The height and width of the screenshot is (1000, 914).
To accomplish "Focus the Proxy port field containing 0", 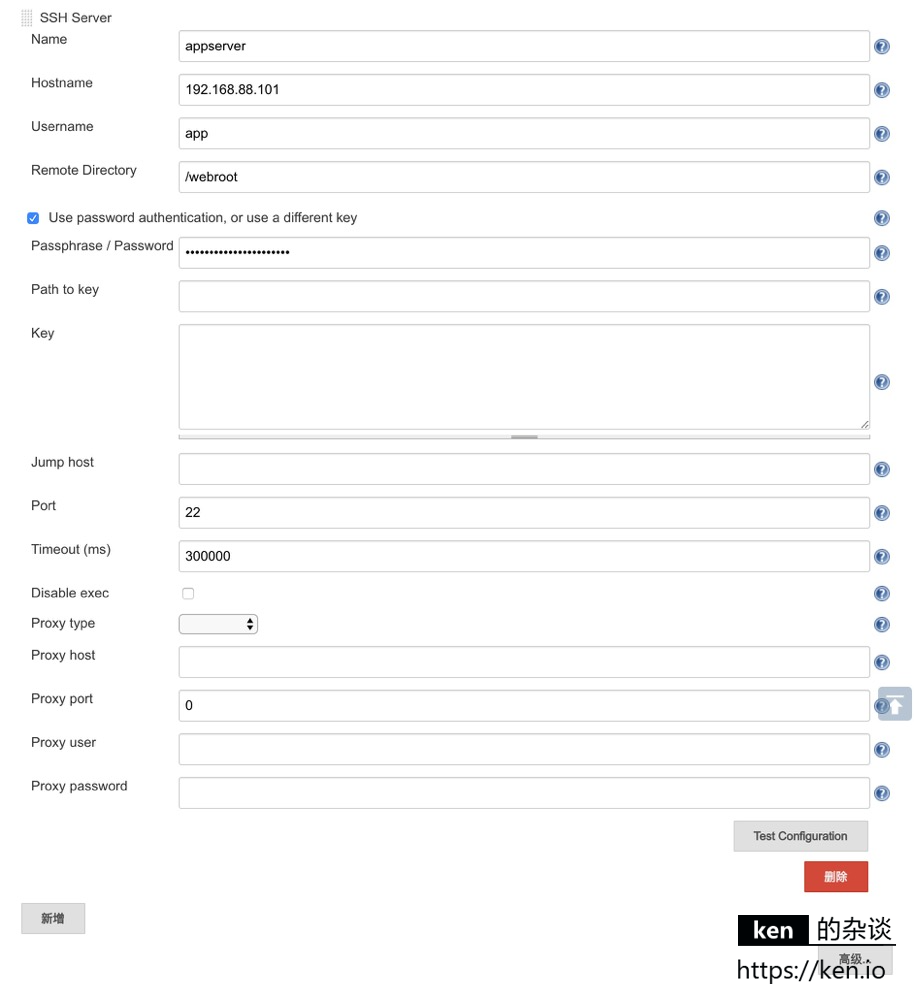I will [524, 705].
